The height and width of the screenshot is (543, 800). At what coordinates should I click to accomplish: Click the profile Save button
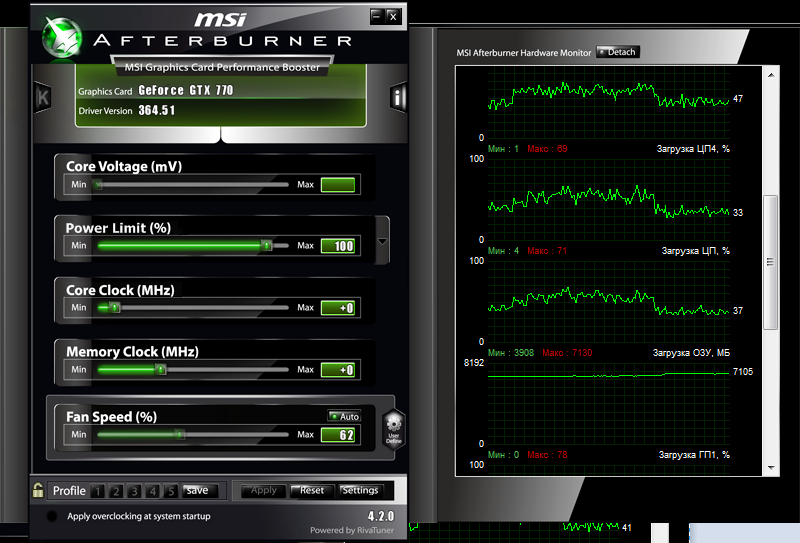199,490
